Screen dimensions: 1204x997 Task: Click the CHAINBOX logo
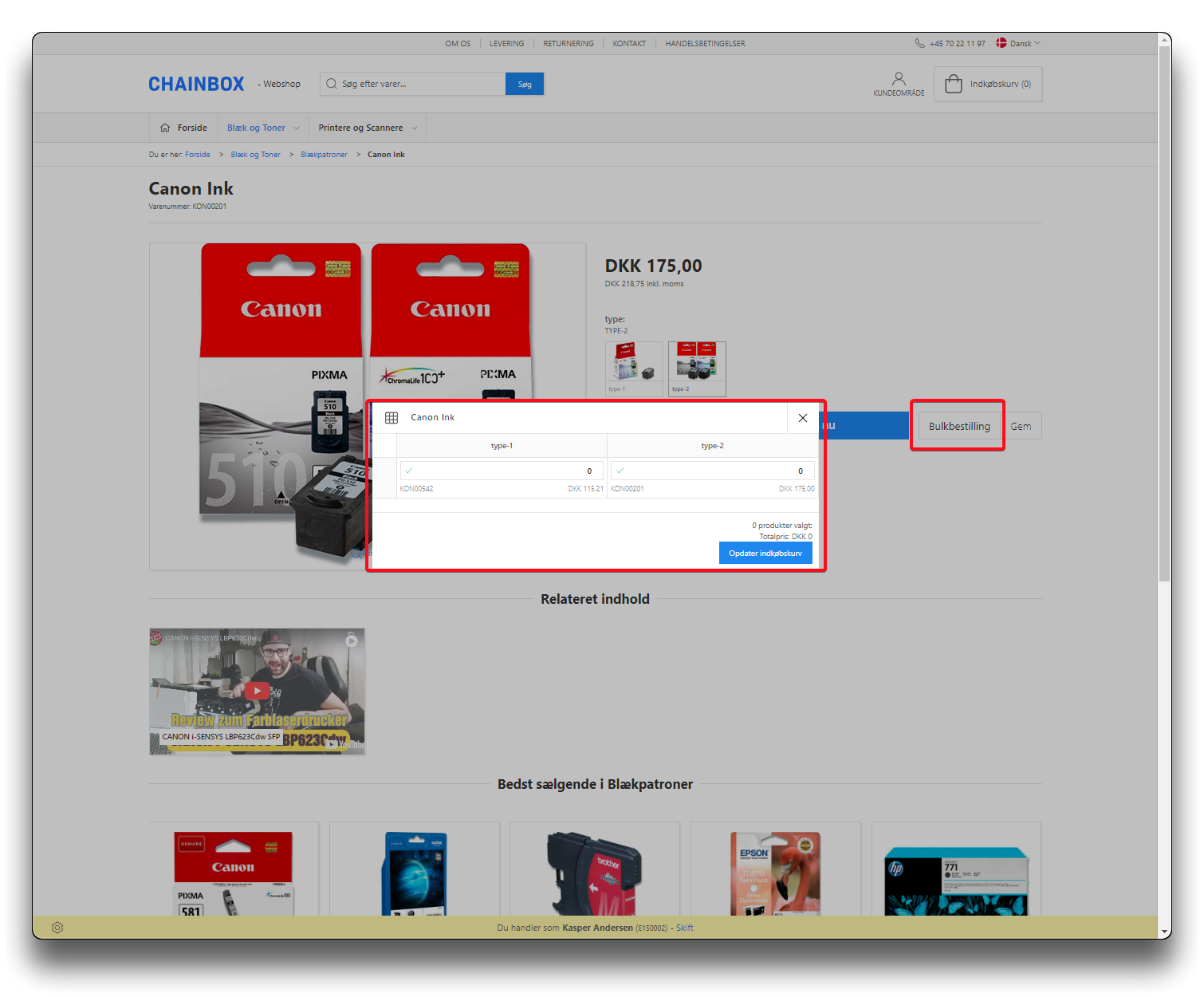coord(196,84)
